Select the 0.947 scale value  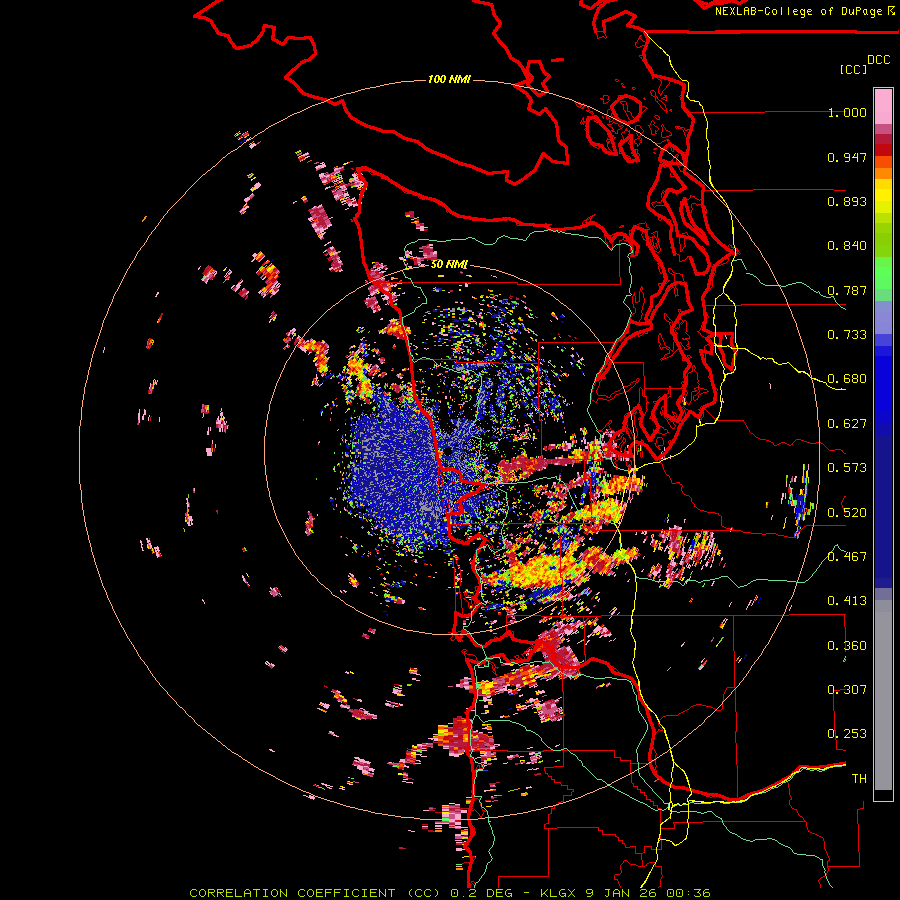tap(847, 157)
